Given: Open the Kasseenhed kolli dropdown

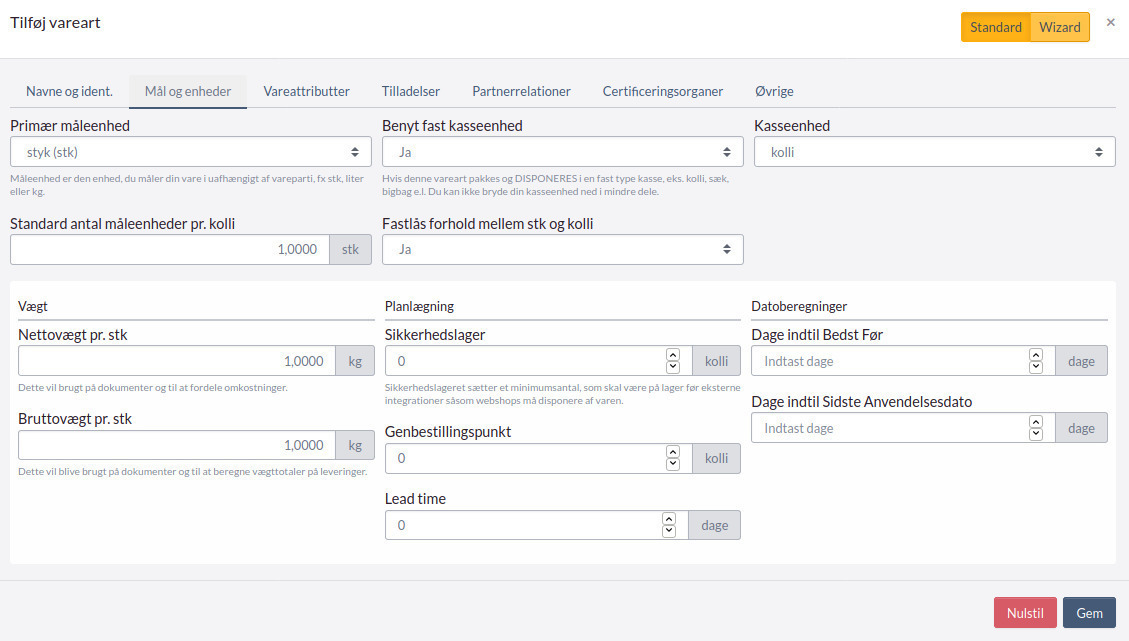Looking at the screenshot, I should point(934,152).
